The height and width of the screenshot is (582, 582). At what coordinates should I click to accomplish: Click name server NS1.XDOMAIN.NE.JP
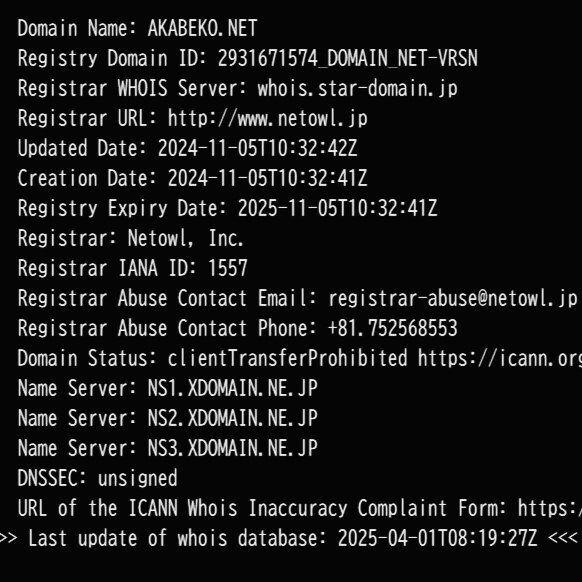[x=232, y=389]
